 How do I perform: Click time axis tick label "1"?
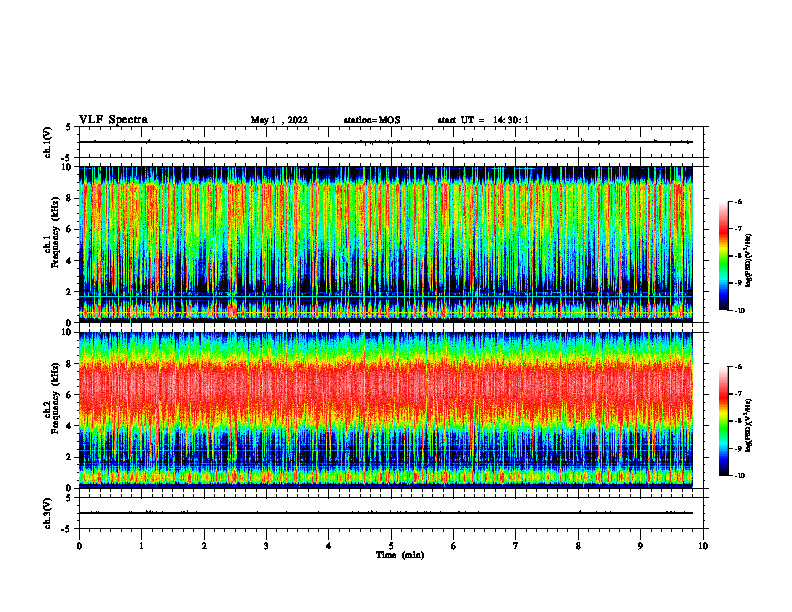coord(141,546)
